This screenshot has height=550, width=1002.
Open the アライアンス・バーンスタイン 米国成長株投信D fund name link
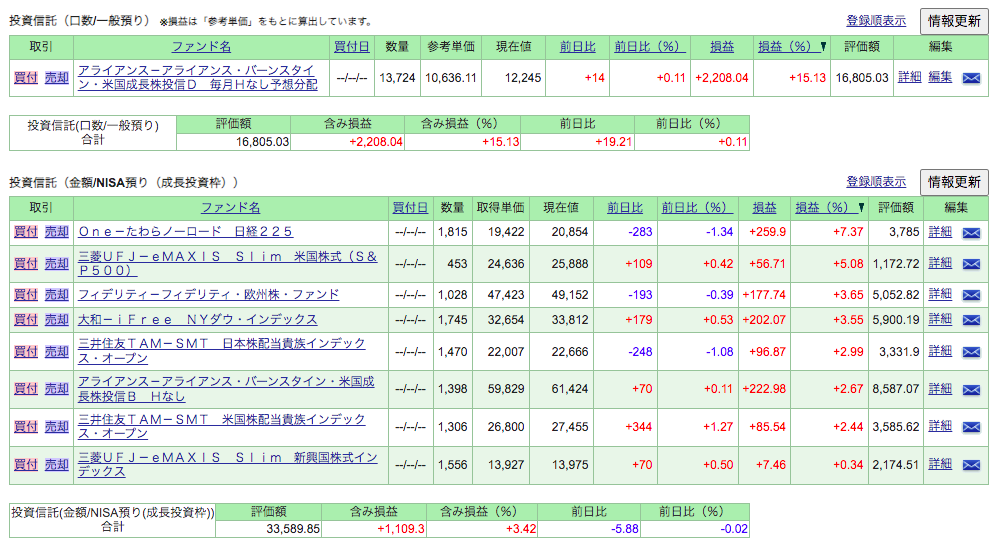[197, 77]
